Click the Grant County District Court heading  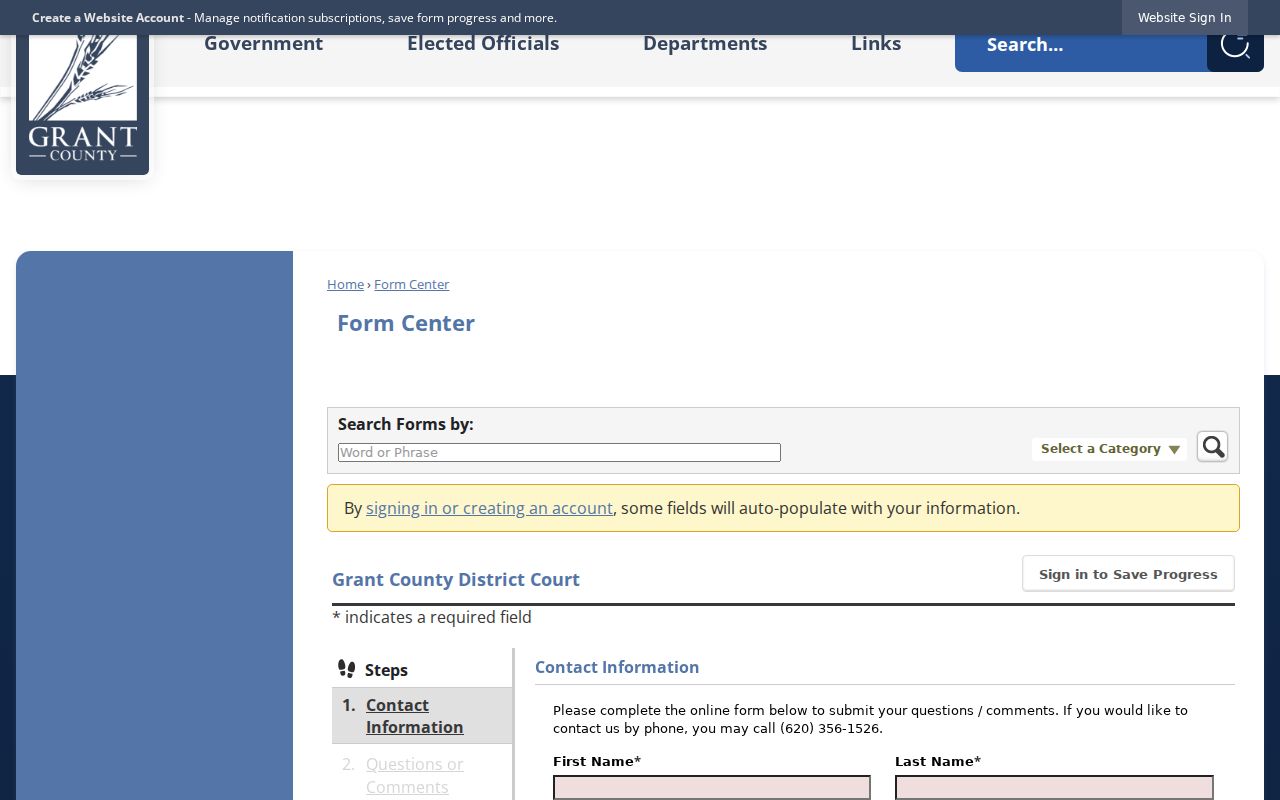(456, 580)
